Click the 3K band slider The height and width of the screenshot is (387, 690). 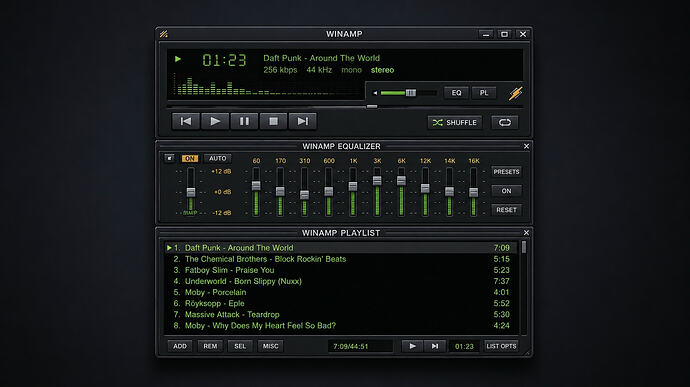tap(377, 181)
